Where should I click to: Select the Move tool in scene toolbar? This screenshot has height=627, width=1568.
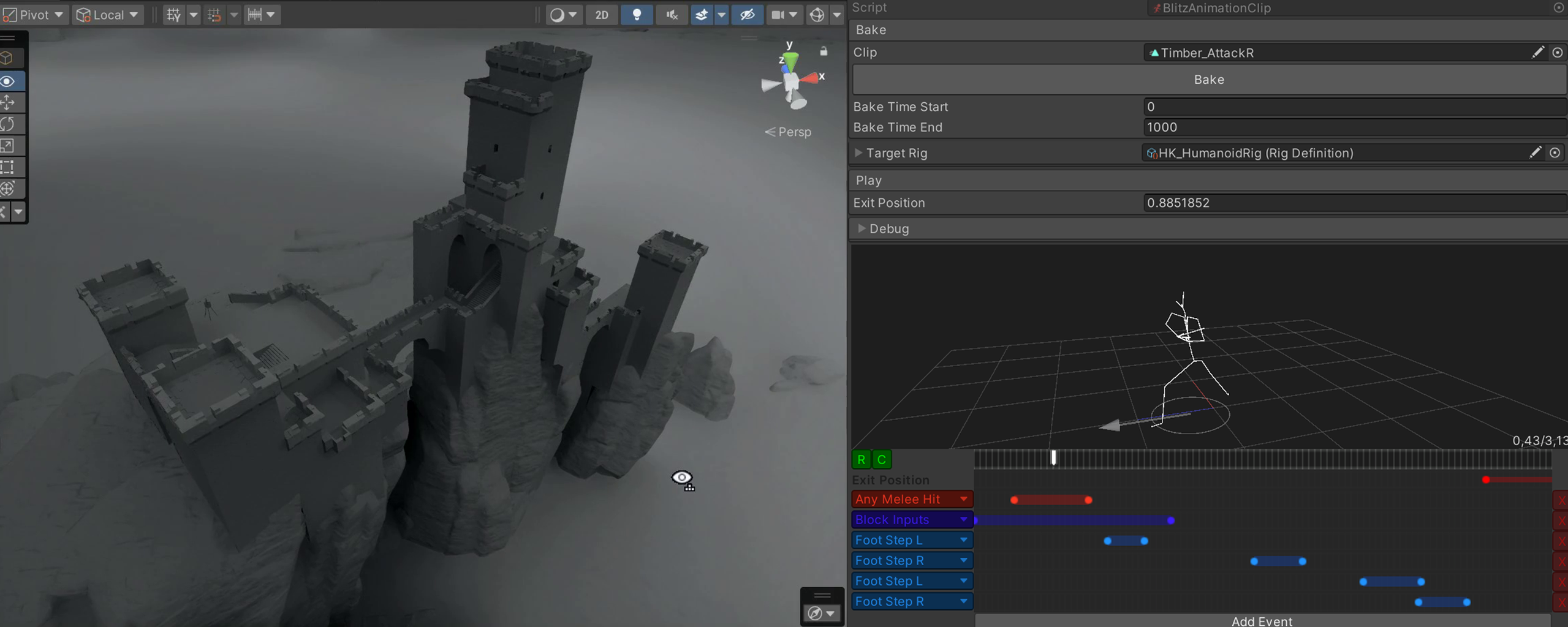[9, 102]
